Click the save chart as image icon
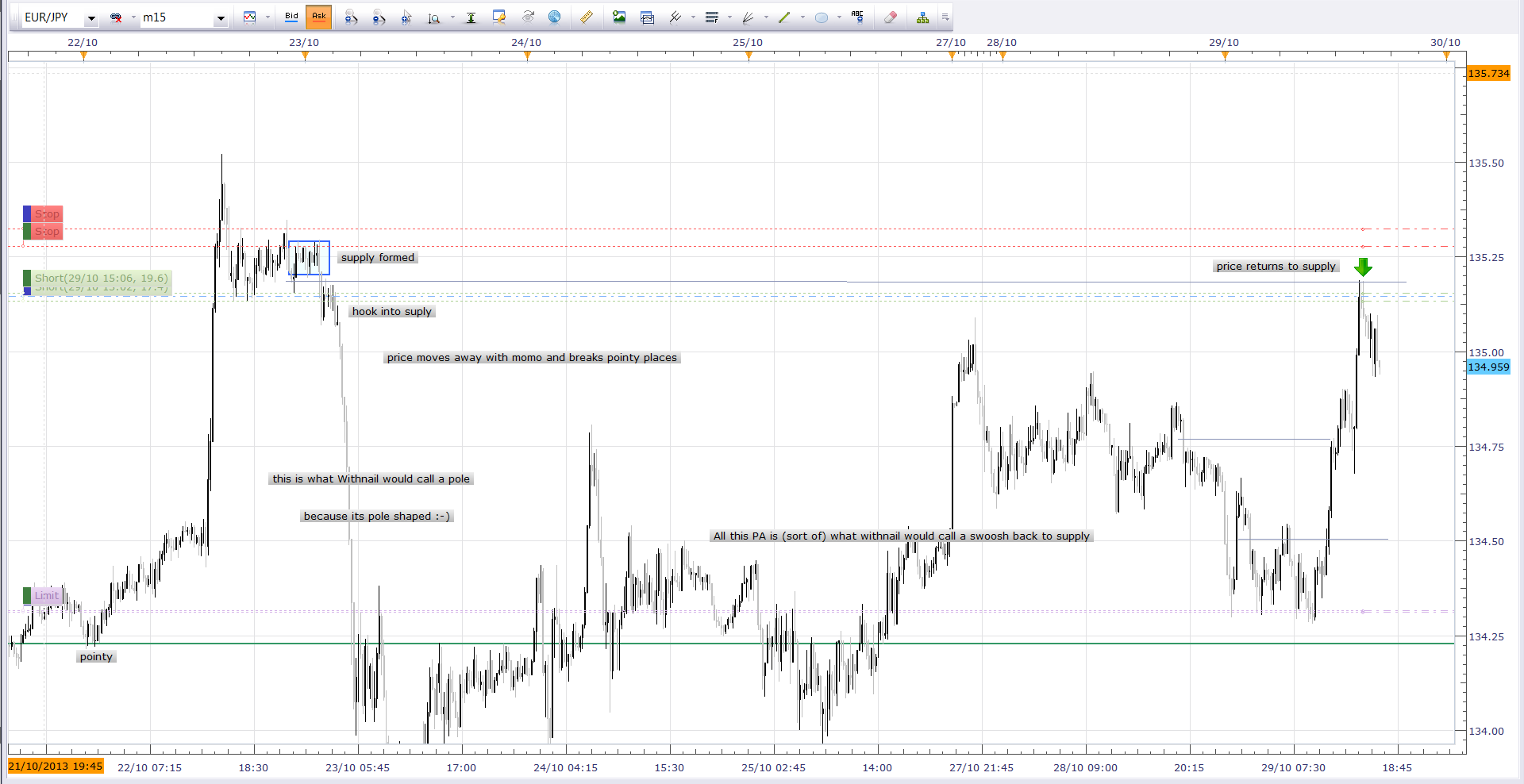Screen dimensions: 1524x784 click(619, 17)
